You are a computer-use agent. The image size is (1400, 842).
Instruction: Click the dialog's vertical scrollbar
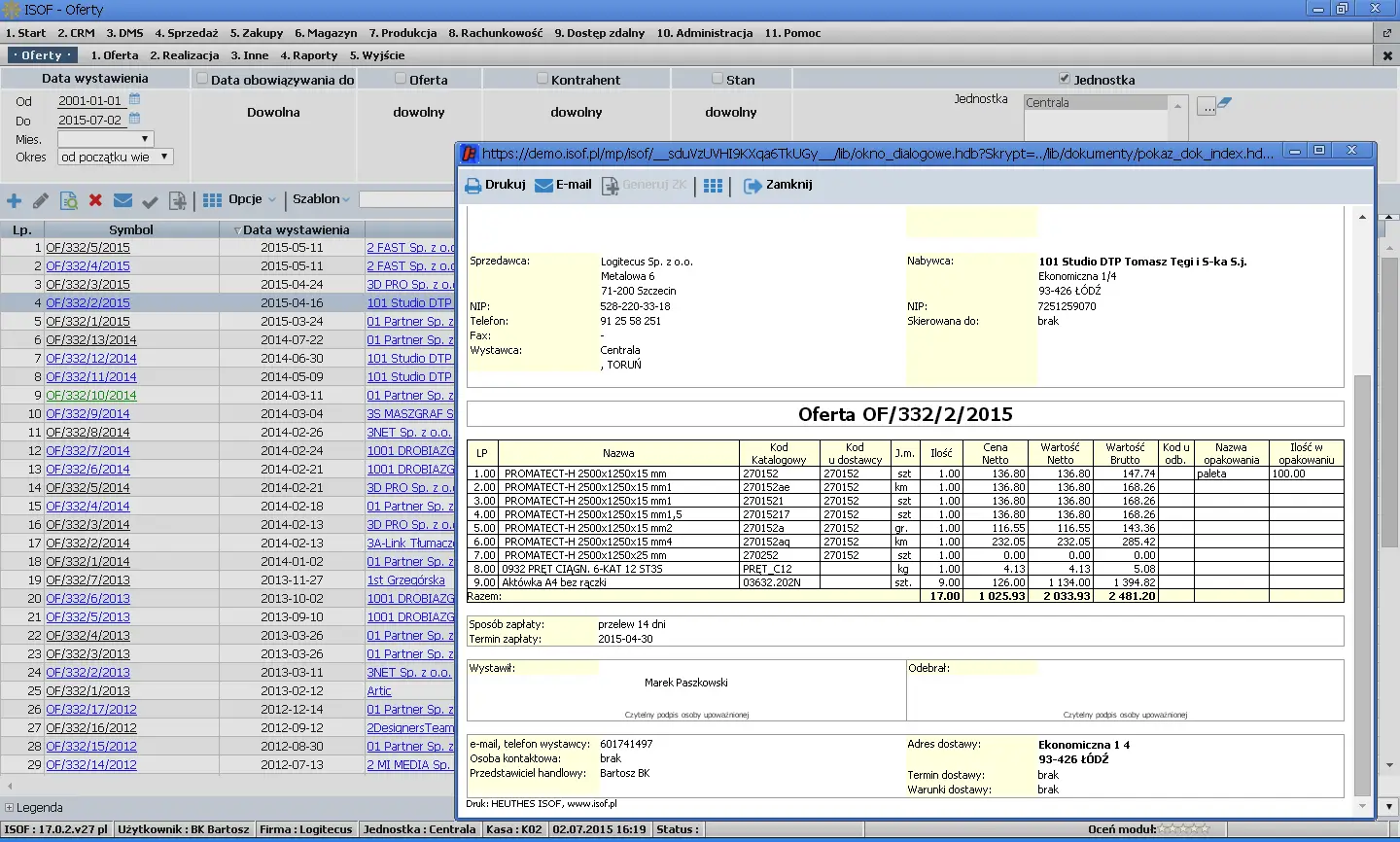click(1361, 583)
